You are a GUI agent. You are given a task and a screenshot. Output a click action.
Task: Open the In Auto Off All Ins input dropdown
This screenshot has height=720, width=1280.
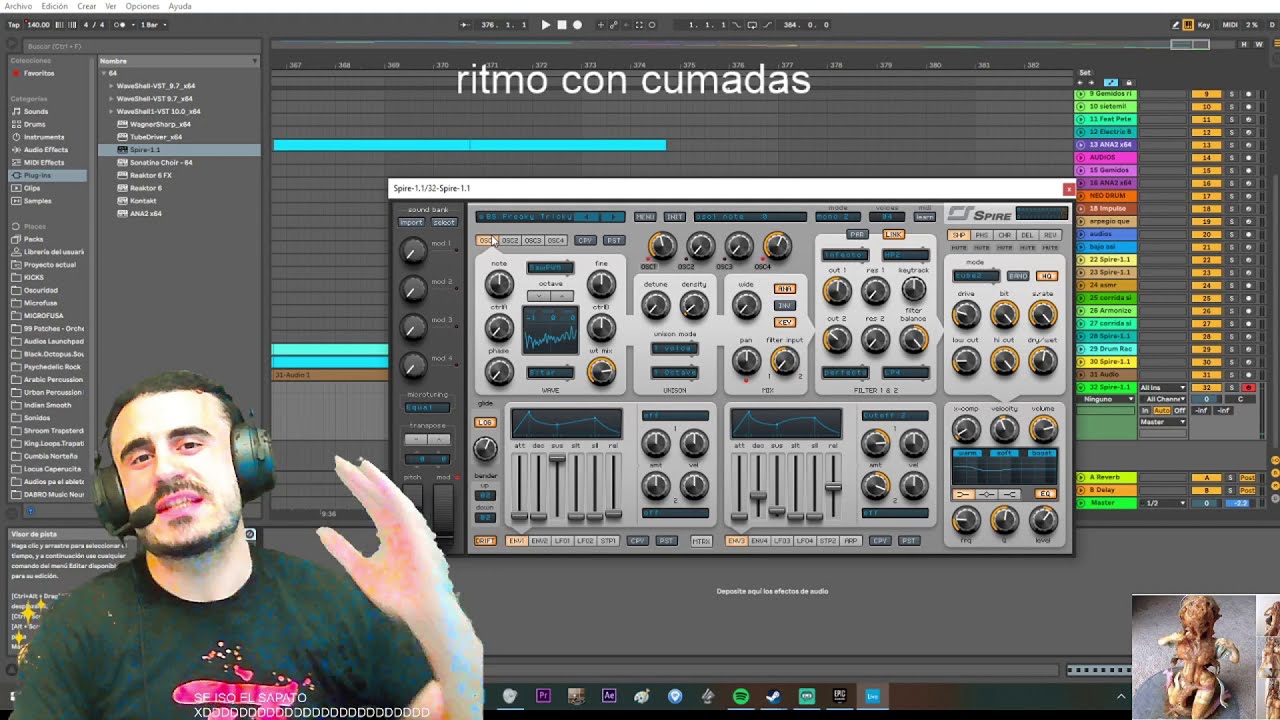pos(1163,387)
